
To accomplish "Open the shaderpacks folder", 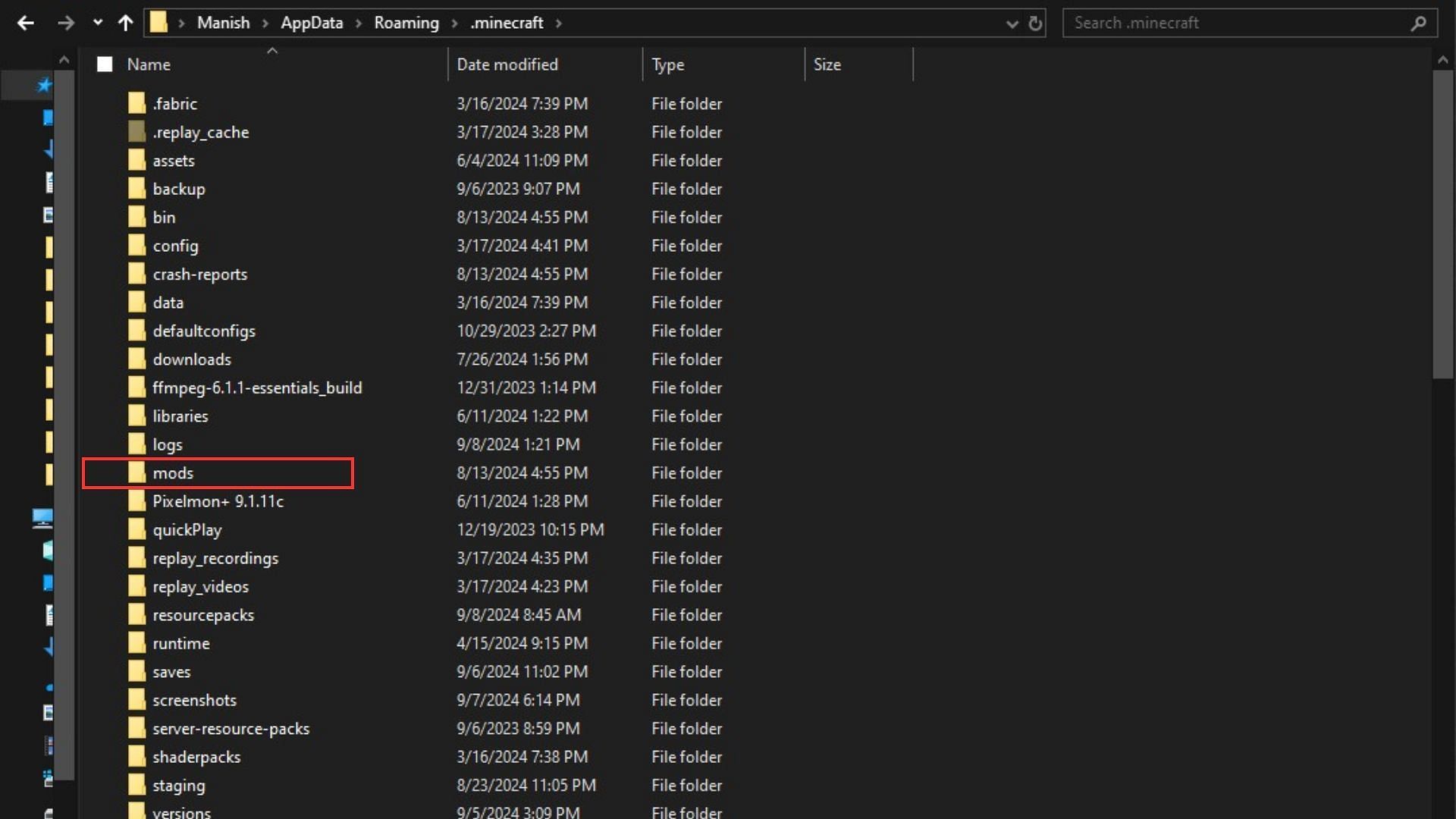I will (197, 756).
